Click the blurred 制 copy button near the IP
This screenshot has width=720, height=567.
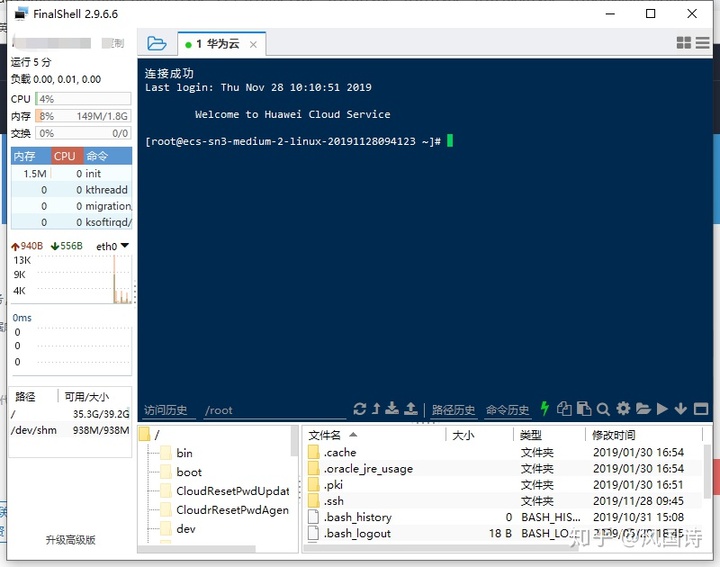point(113,43)
